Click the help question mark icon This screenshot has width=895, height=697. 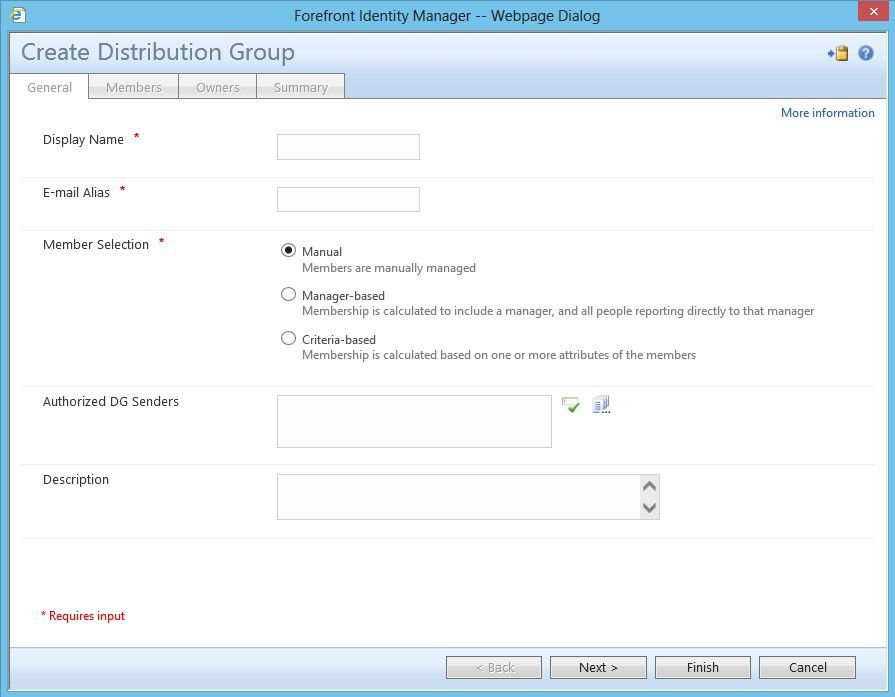(x=865, y=53)
